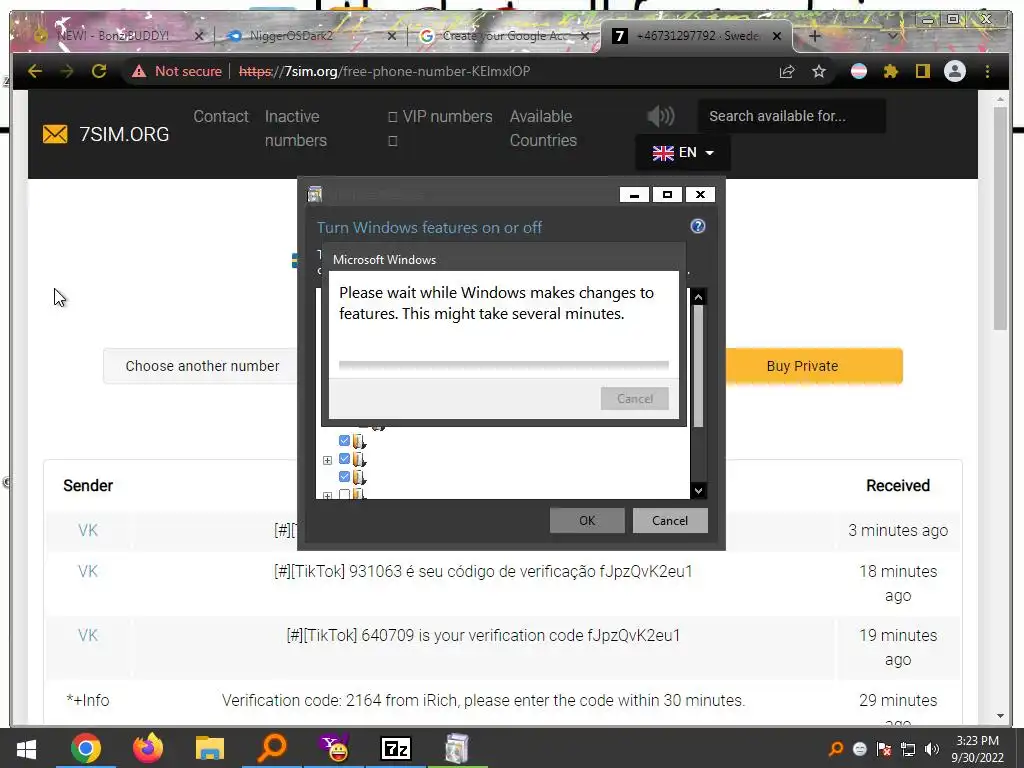The width and height of the screenshot is (1024, 768).
Task: Close the Create your Google Account tab
Action: coord(585,36)
